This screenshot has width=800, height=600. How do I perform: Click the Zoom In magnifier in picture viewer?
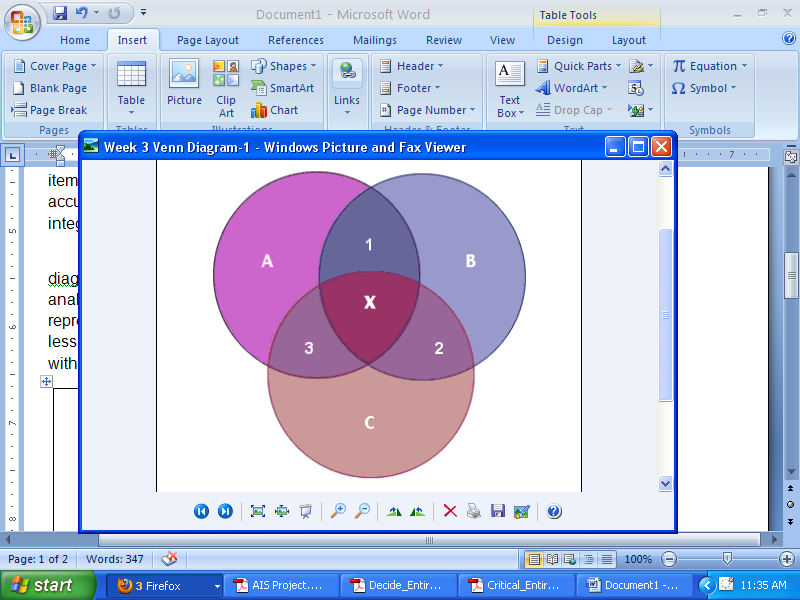(x=338, y=511)
